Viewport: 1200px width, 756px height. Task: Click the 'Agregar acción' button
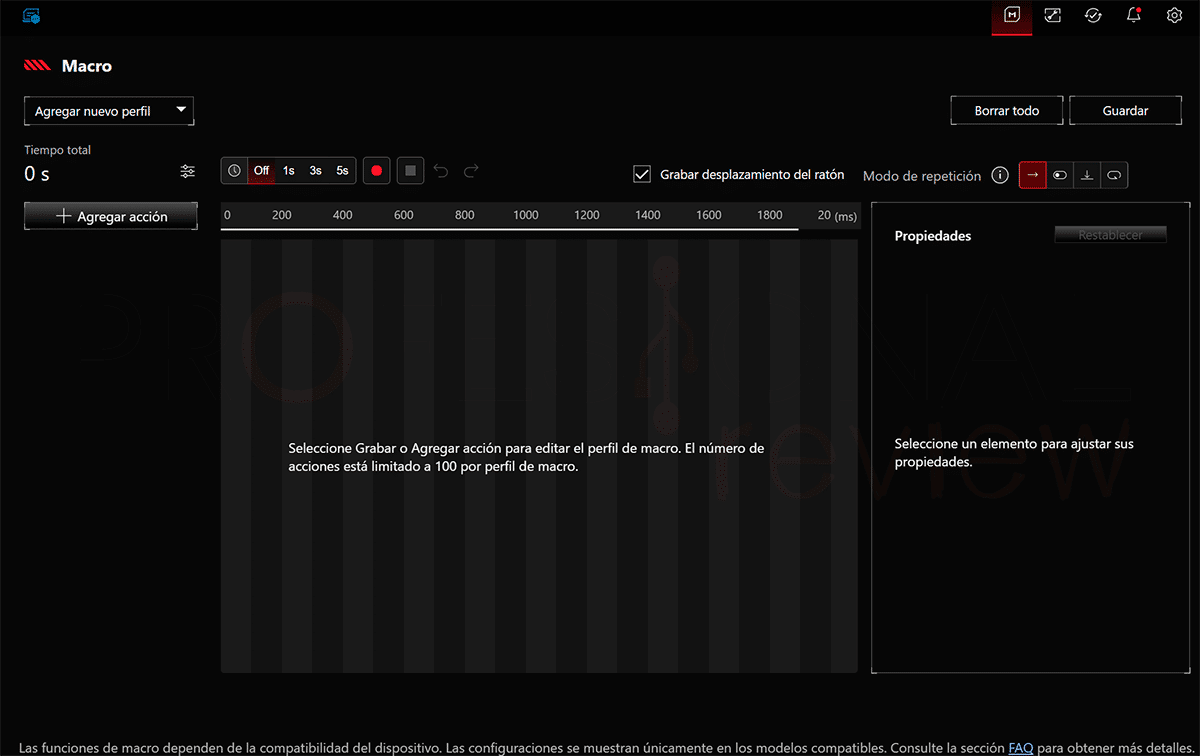point(111,216)
